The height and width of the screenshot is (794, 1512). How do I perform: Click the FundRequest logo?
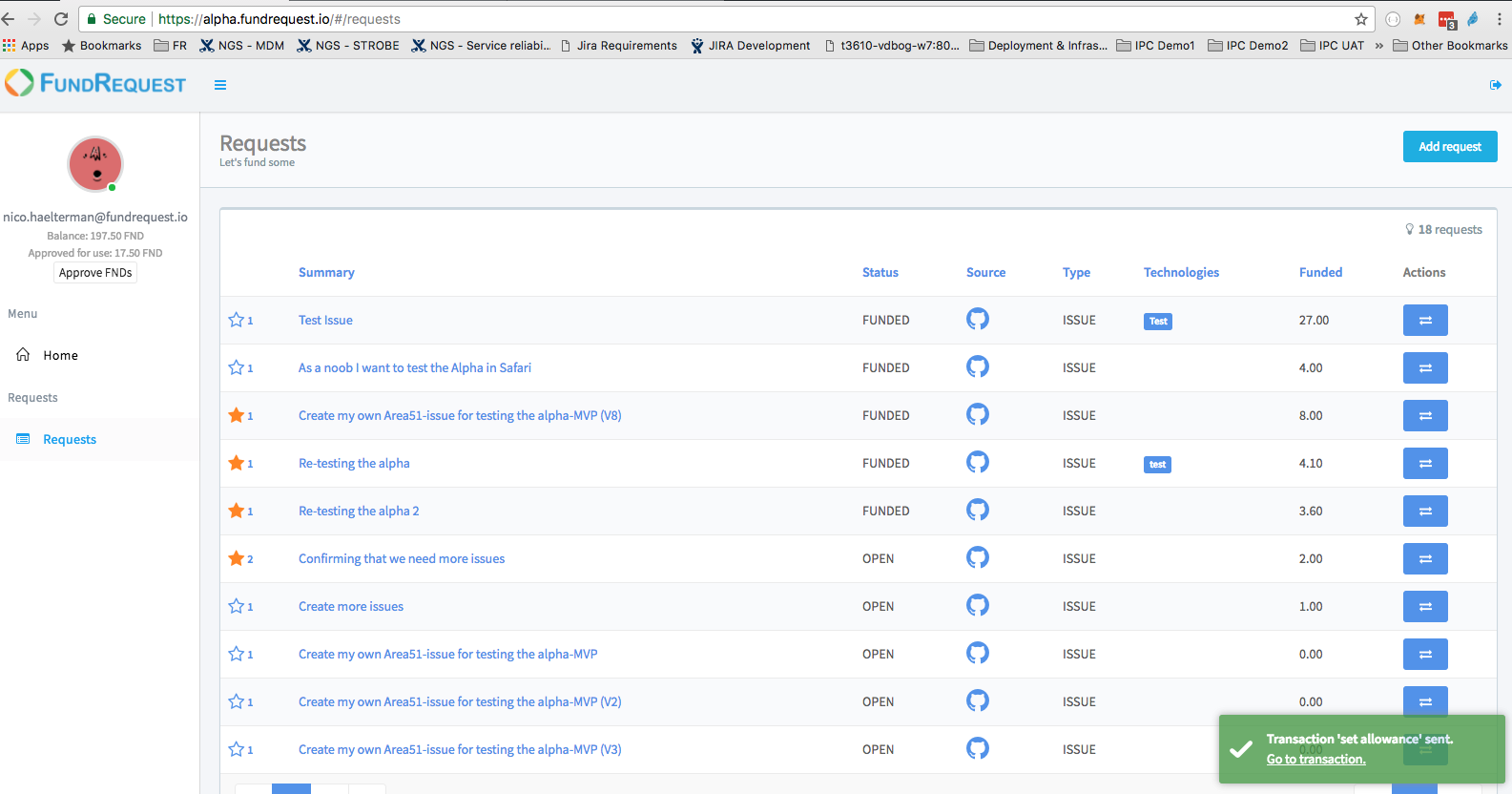[x=95, y=84]
